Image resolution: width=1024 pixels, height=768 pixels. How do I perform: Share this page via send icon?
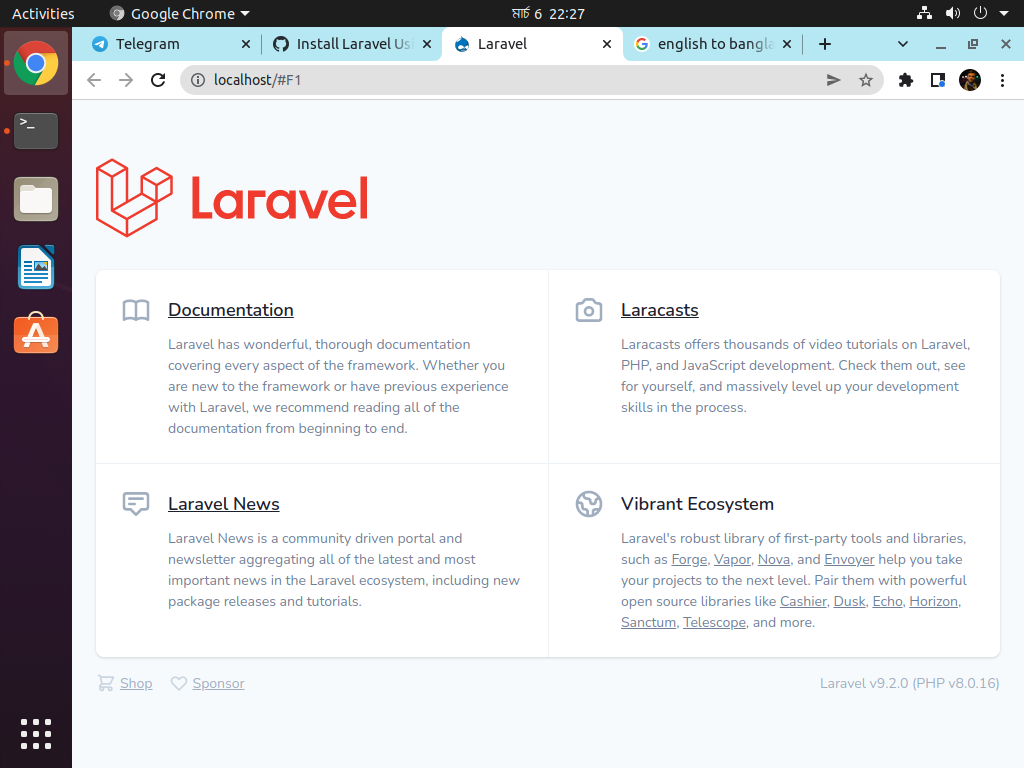coord(833,80)
